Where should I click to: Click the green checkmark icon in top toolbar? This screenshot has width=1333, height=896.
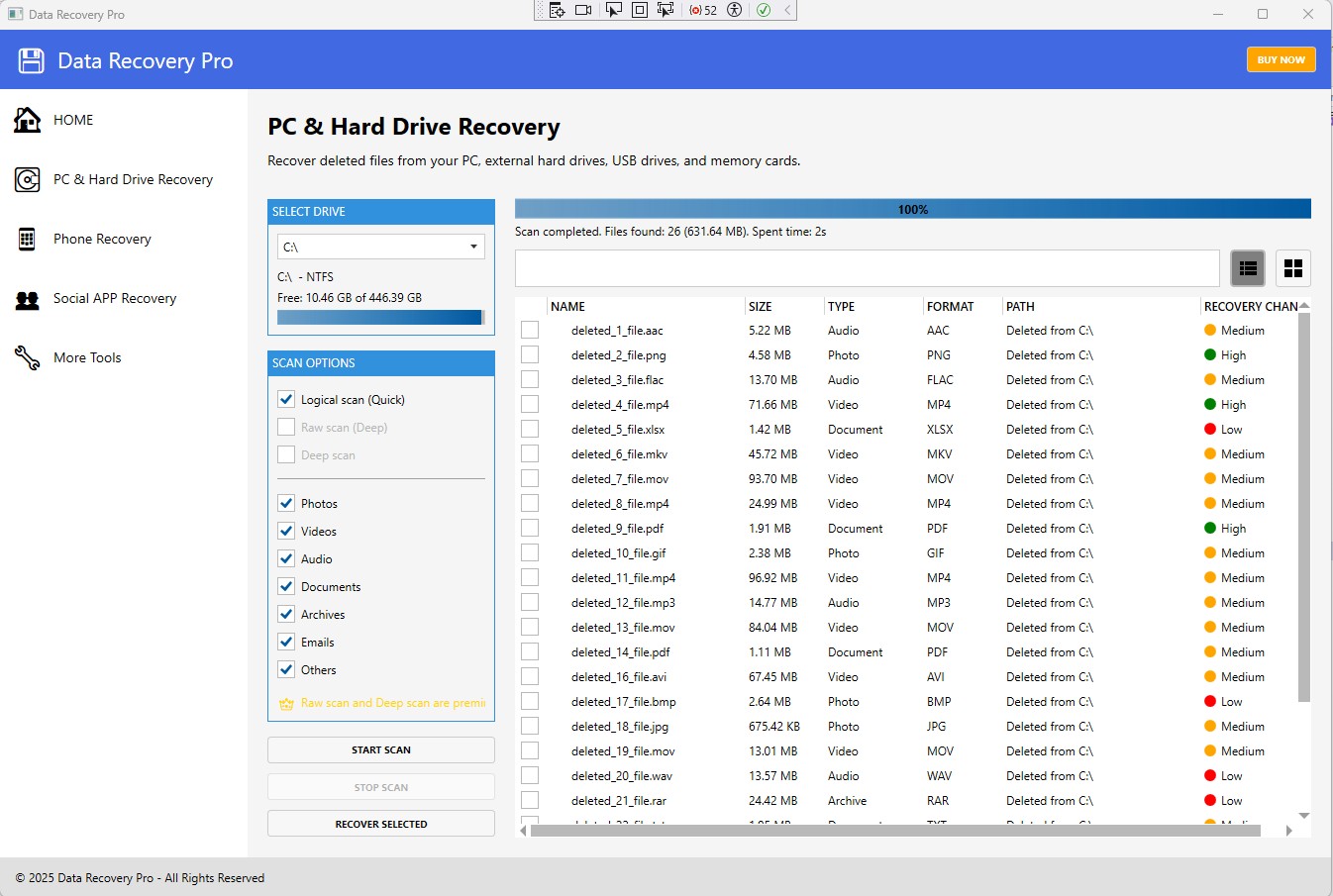click(764, 10)
